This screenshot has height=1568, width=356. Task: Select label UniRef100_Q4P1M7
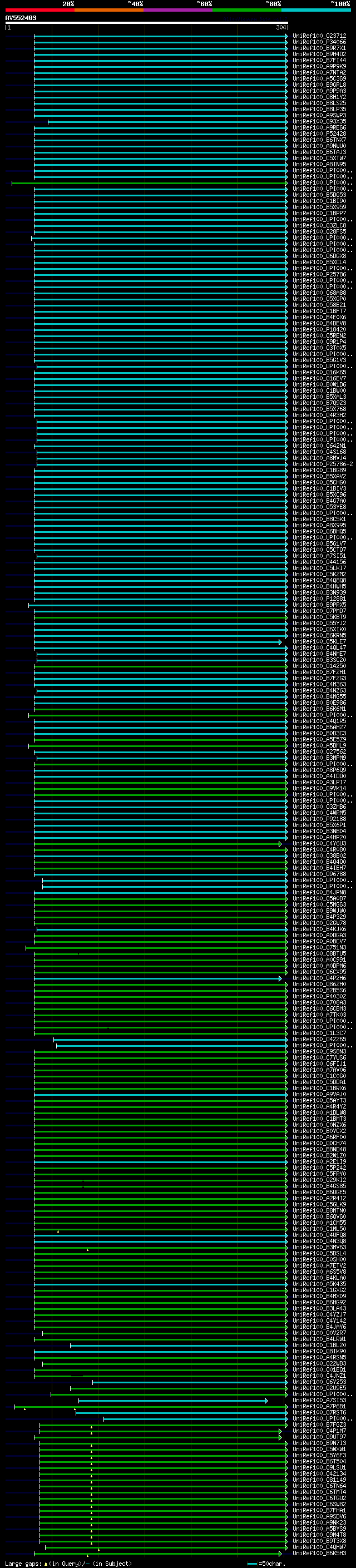[319, 1431]
